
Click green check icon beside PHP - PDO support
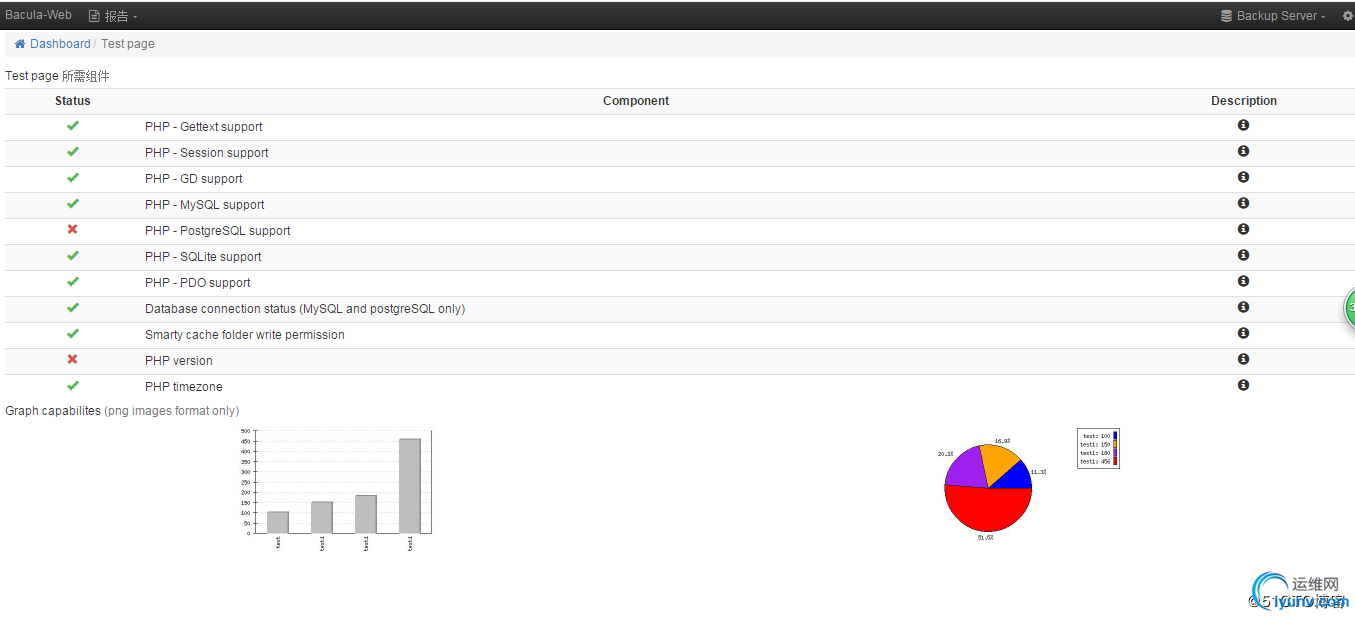(72, 282)
